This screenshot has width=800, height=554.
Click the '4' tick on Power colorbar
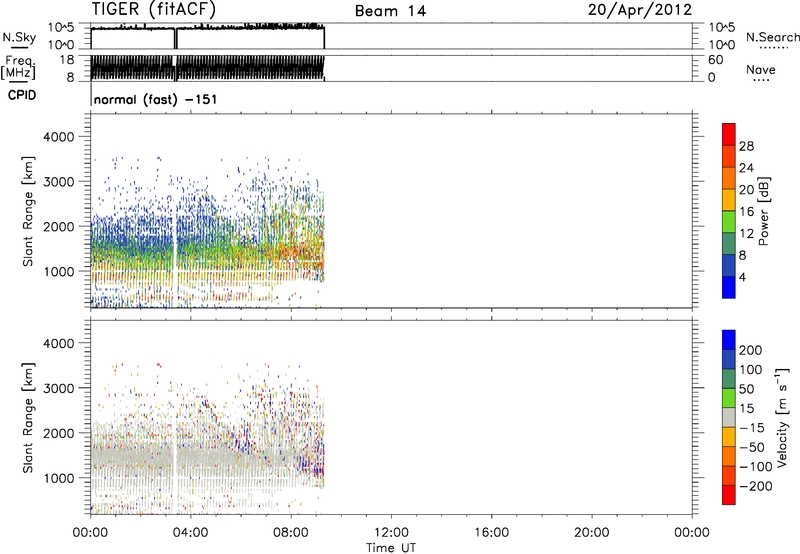(743, 277)
